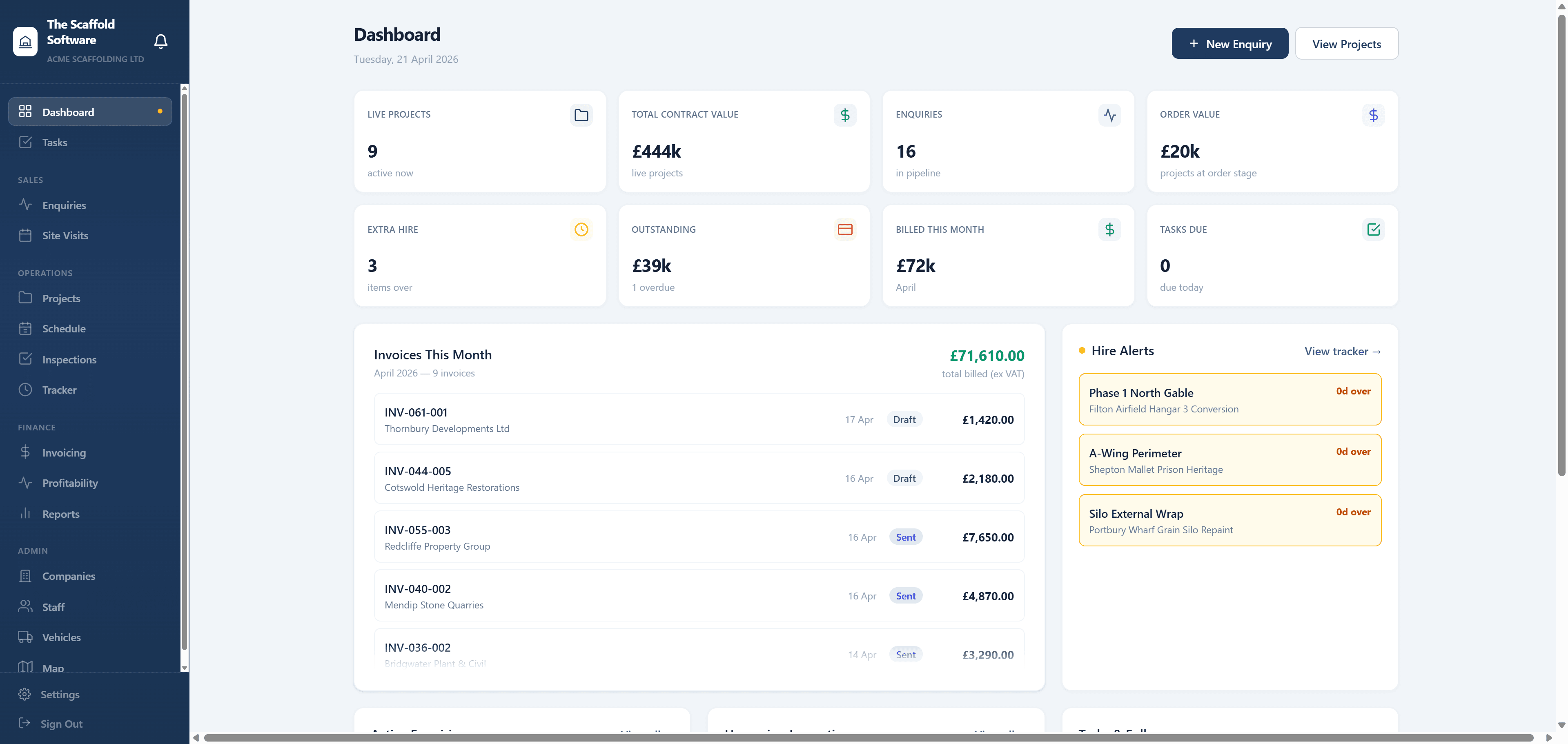The width and height of the screenshot is (1568, 744).
Task: Click the Vehicles truck icon in sidebar
Action: [25, 637]
